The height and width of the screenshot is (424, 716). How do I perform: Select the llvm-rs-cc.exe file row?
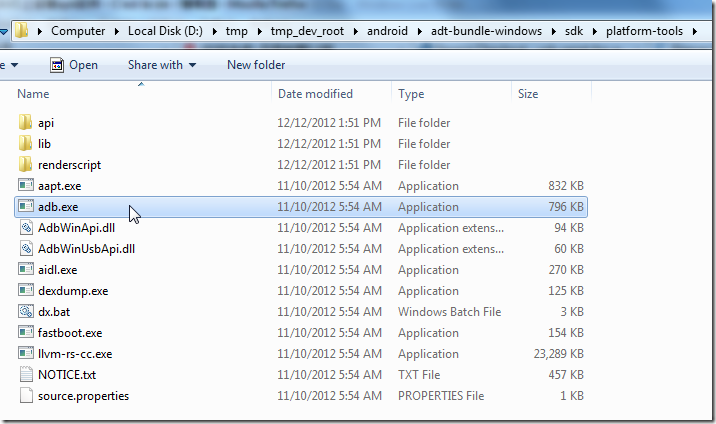pos(74,354)
